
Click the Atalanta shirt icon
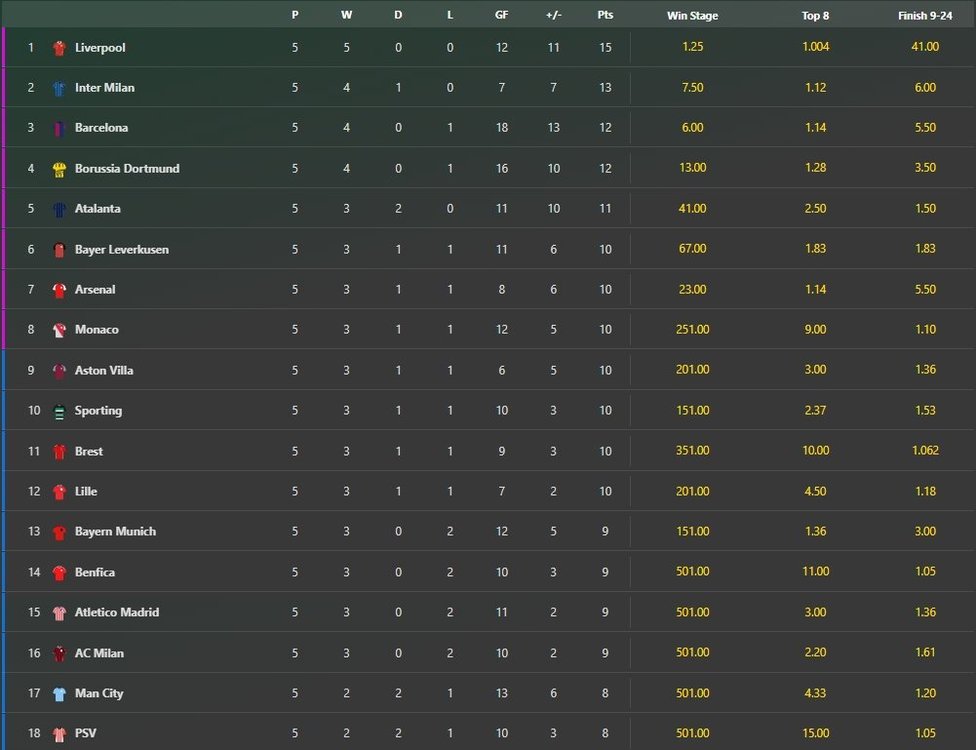click(x=59, y=209)
